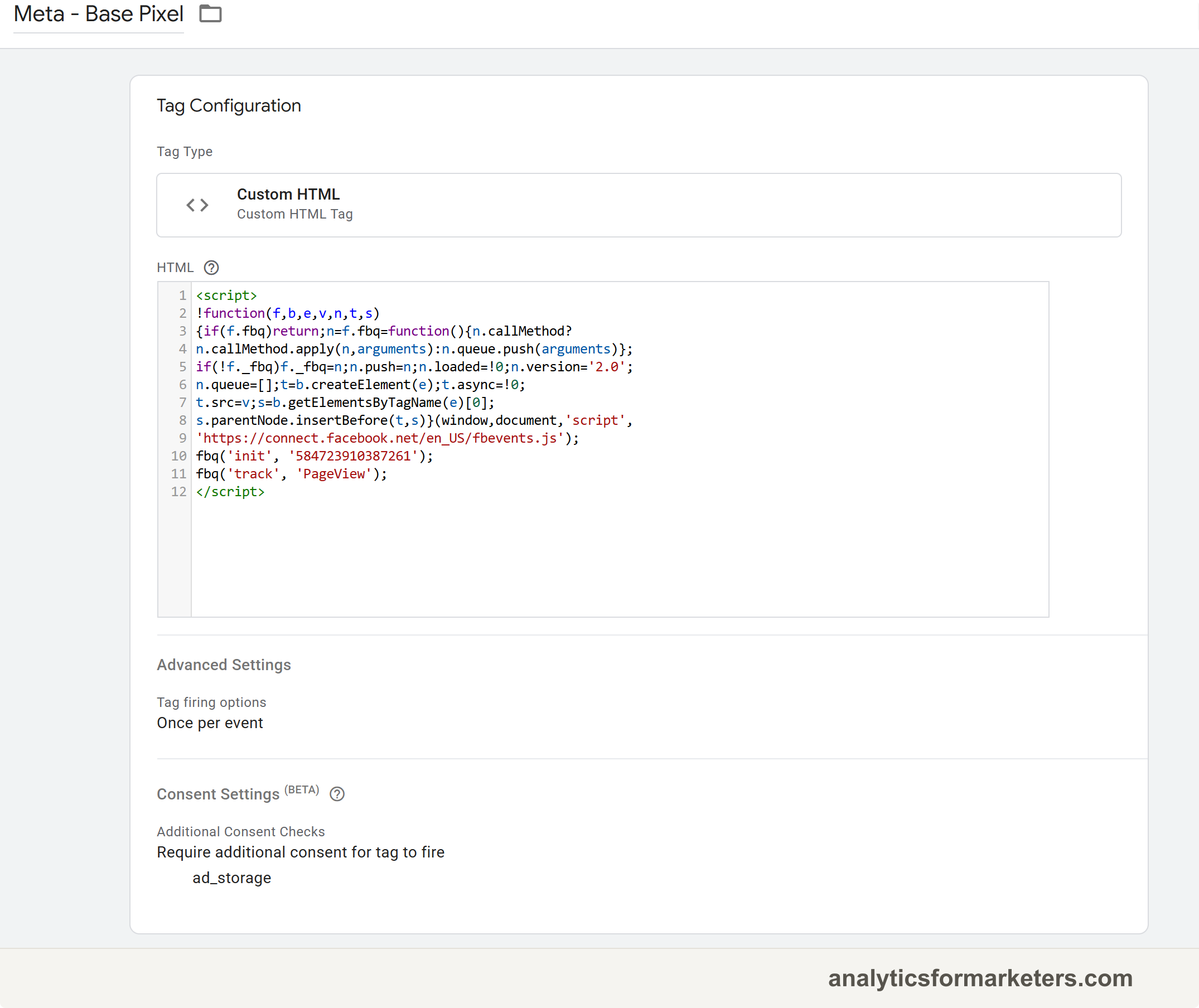Click the Tag Type label
The width and height of the screenshot is (1199, 1008).
(x=185, y=152)
